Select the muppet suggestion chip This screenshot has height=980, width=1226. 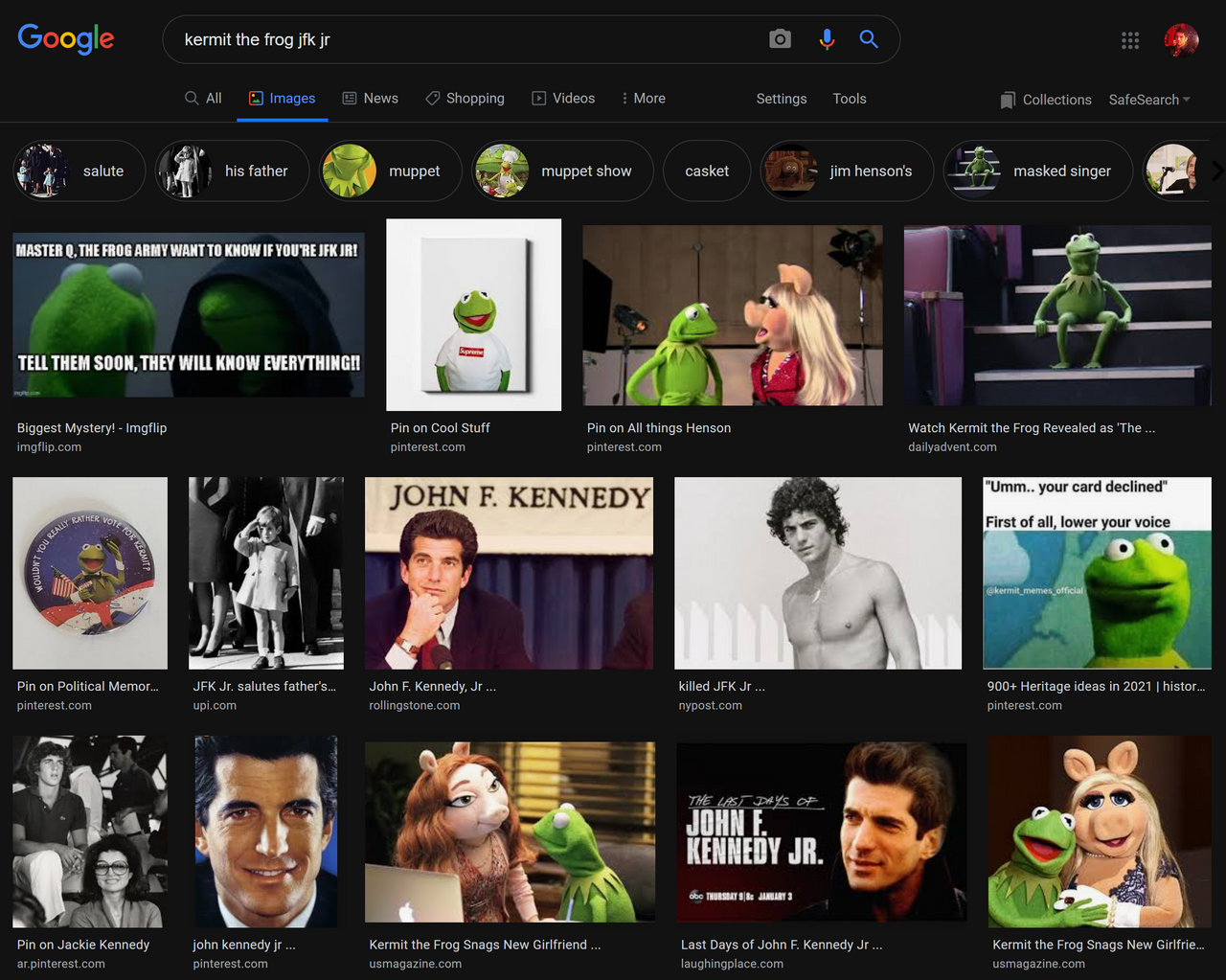coord(390,171)
